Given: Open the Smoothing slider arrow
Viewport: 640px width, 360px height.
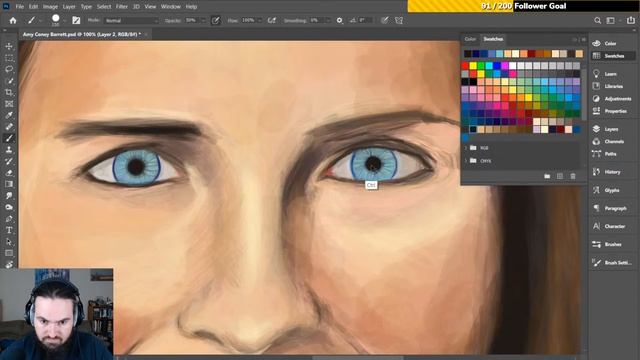Looking at the screenshot, I should (328, 20).
